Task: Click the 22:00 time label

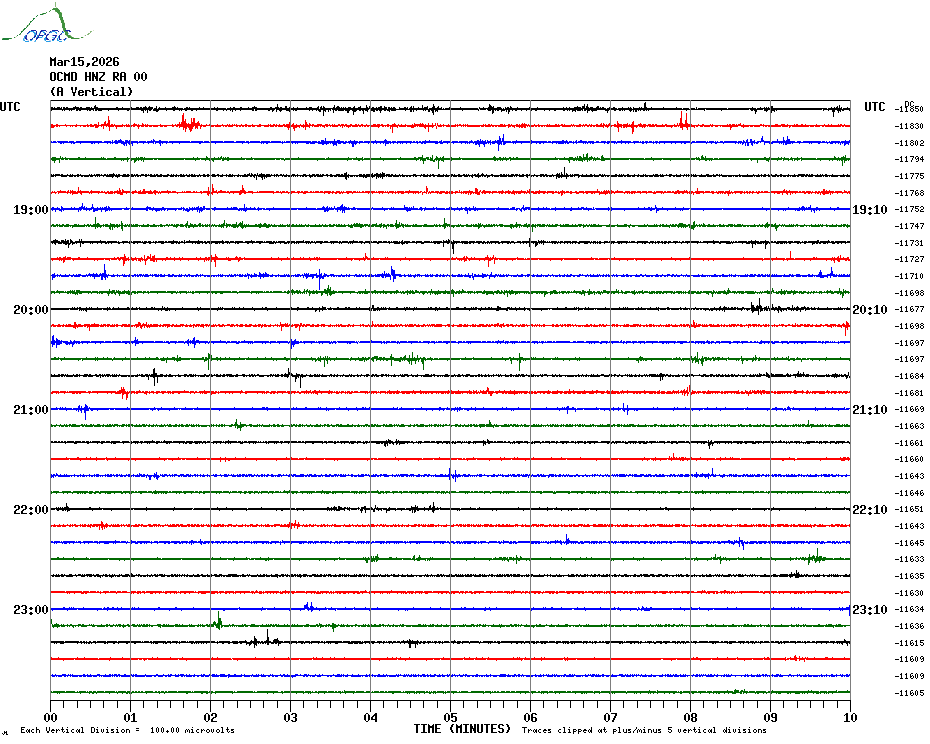Action: coord(31,510)
